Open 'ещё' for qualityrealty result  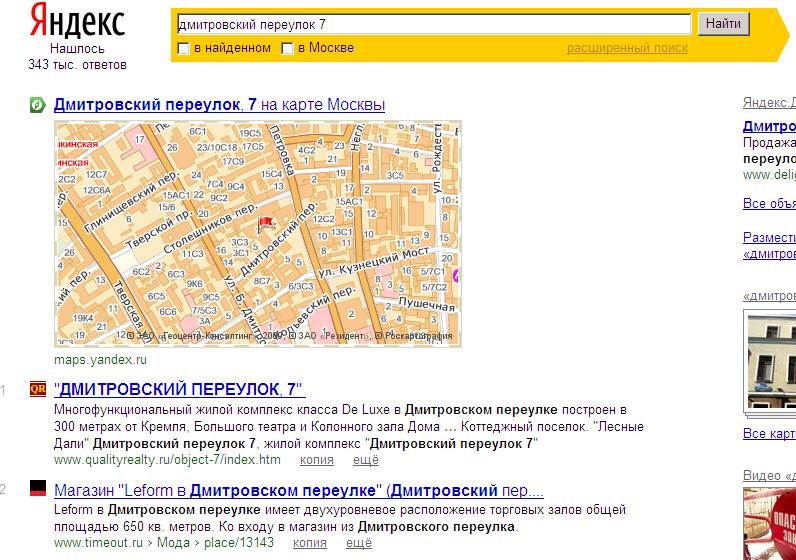click(366, 459)
